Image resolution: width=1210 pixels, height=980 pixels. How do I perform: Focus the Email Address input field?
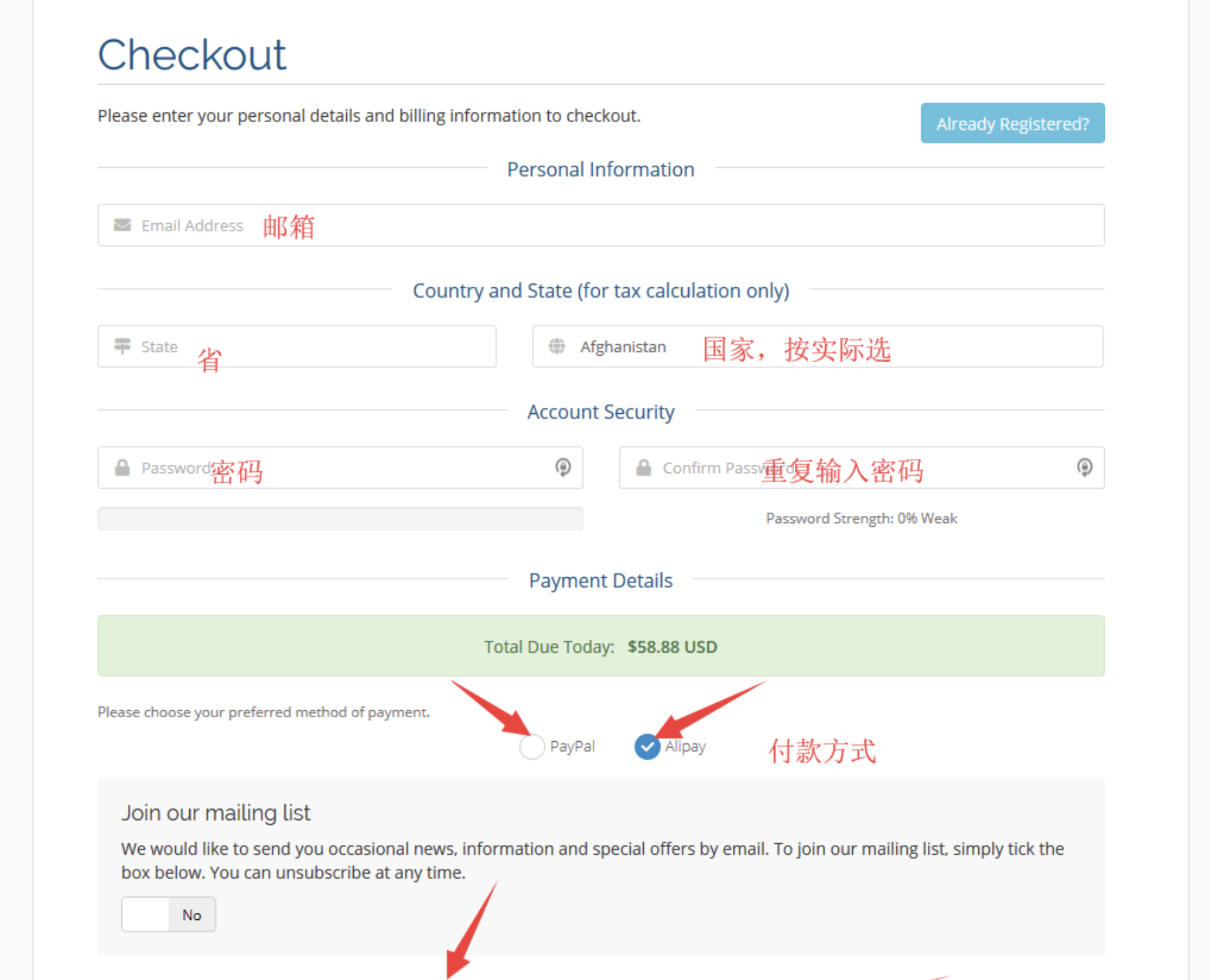coord(601,225)
